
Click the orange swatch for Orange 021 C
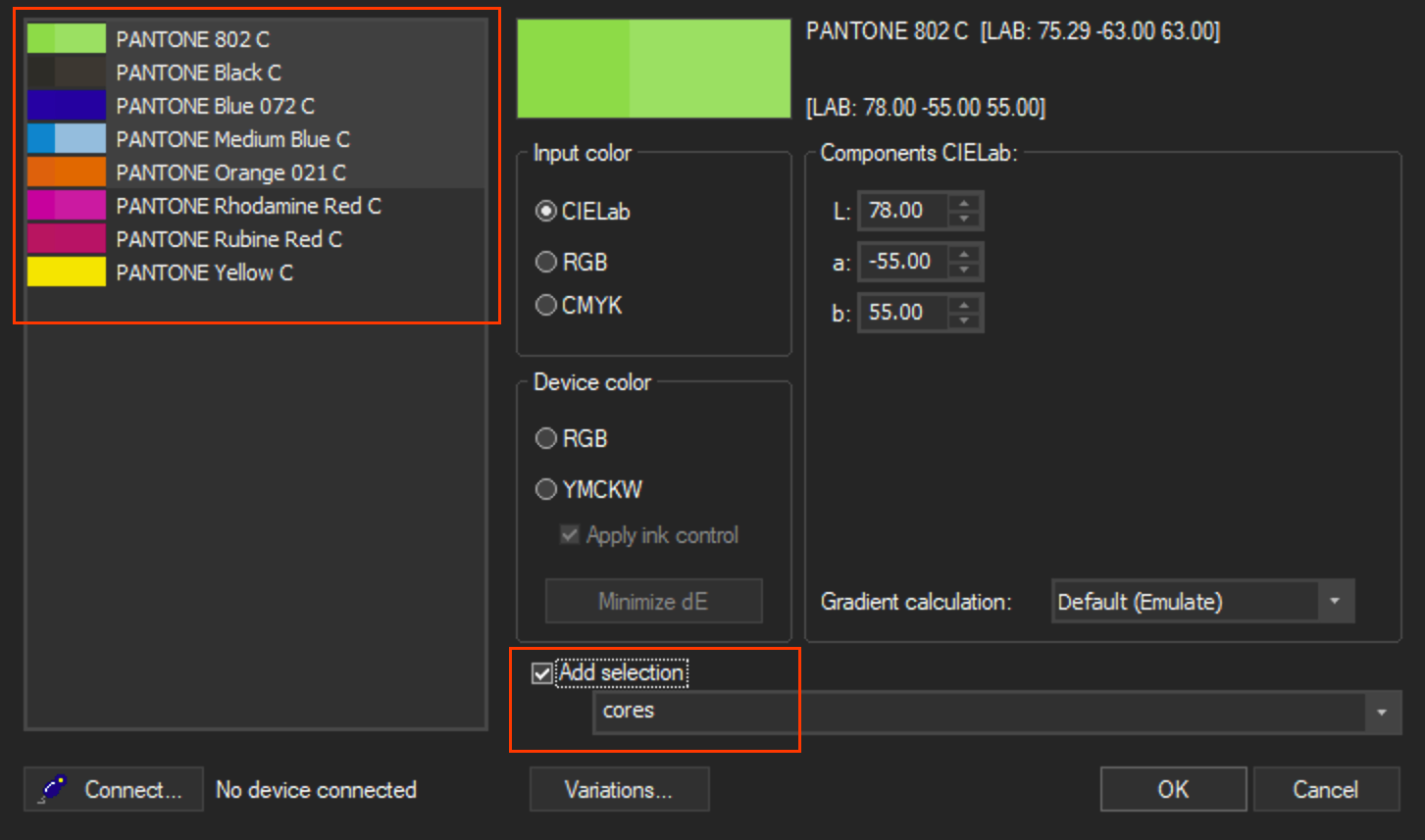coord(66,173)
